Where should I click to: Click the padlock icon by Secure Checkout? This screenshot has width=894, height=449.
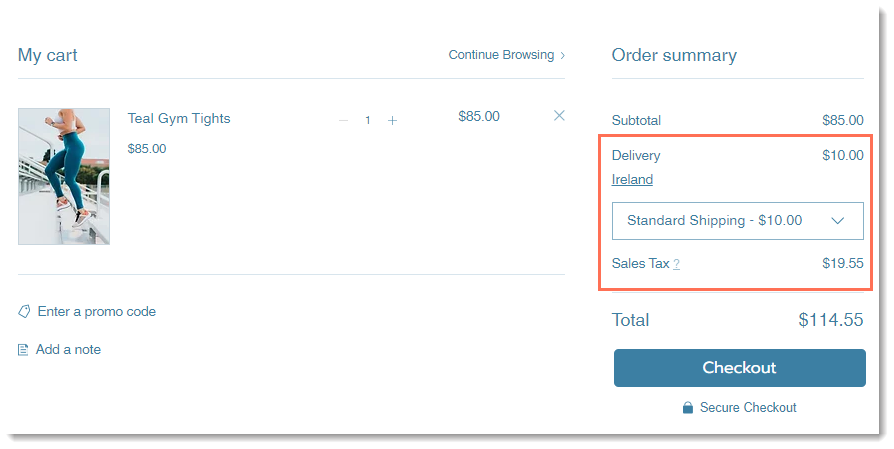coord(688,407)
